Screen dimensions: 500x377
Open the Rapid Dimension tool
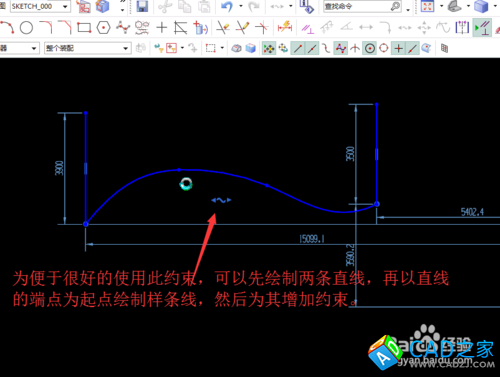click(285, 27)
